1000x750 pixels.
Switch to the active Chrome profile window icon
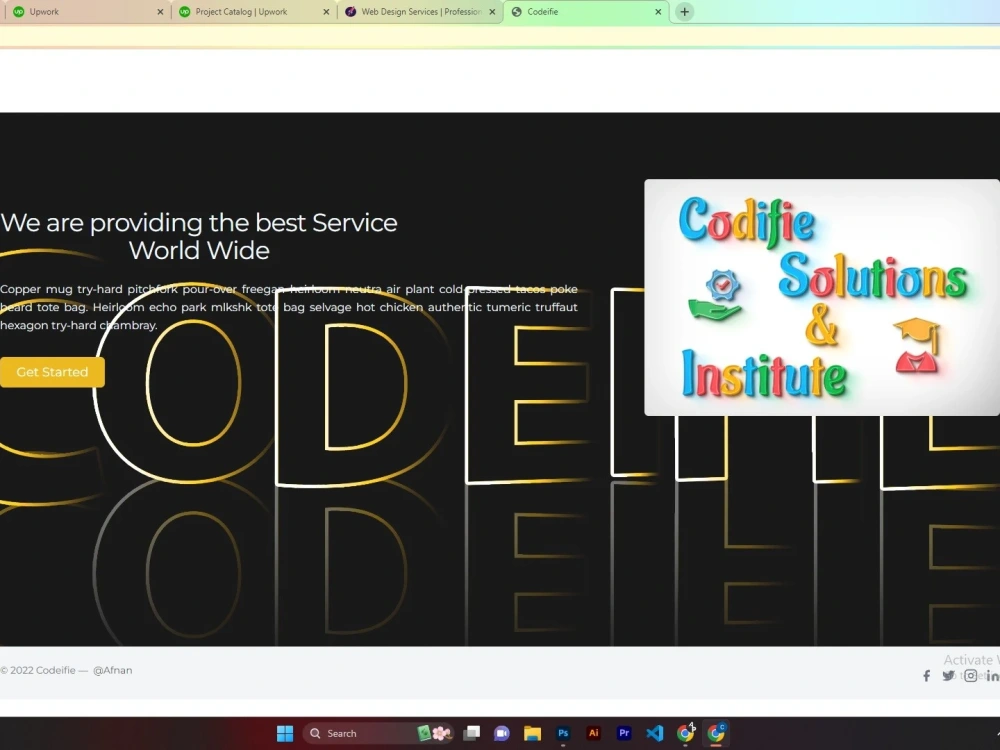[x=717, y=733]
